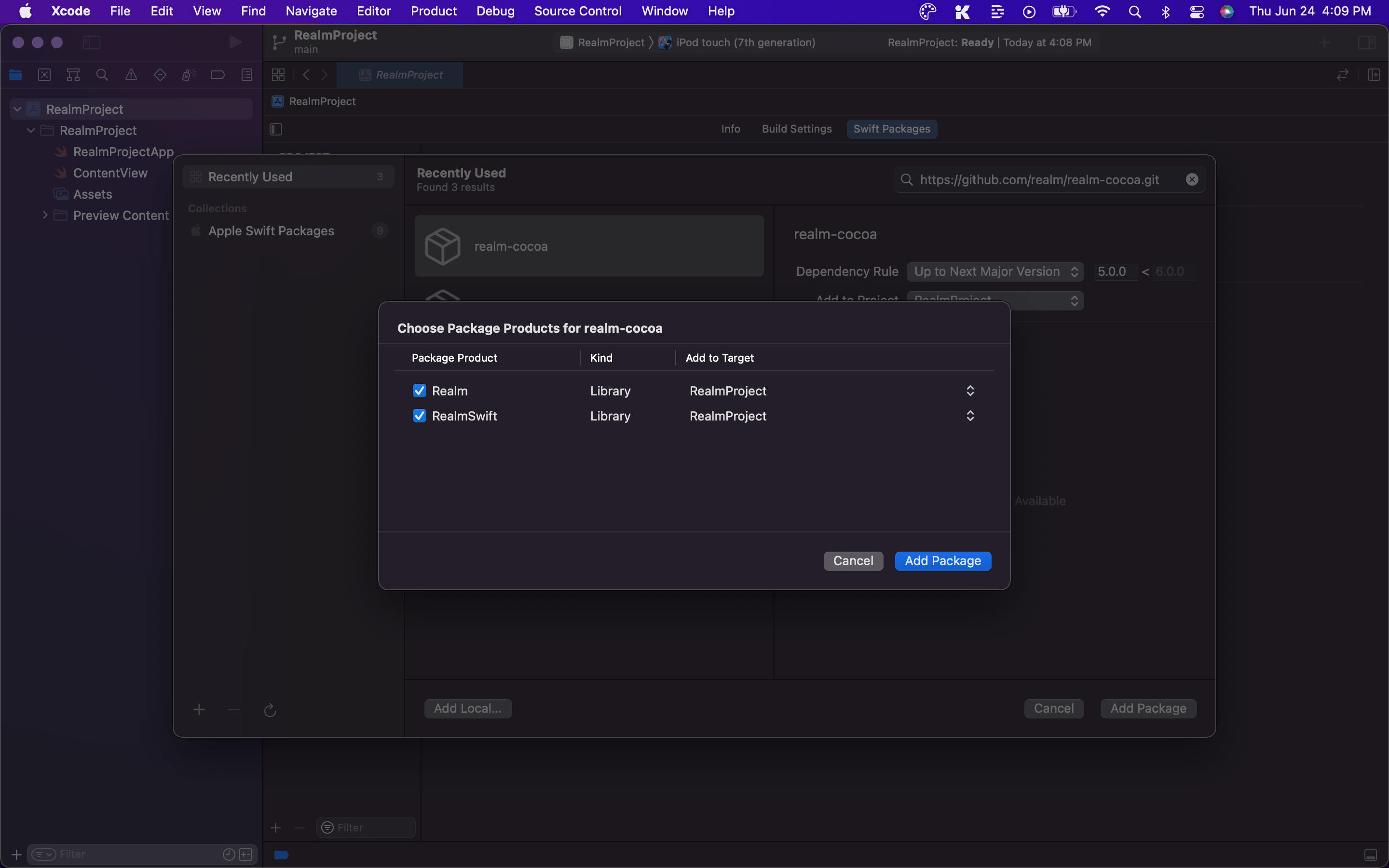Click the Xcode run playback icon
Viewport: 1389px width, 868px height.
click(x=234, y=42)
